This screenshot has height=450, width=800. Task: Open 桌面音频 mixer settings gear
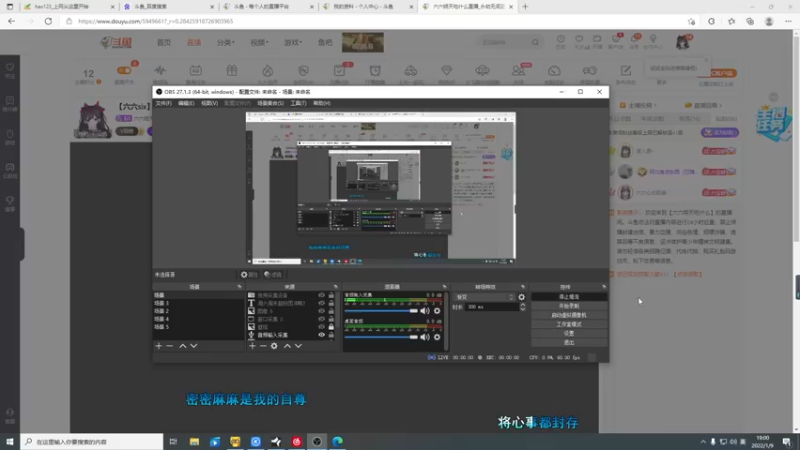point(437,337)
